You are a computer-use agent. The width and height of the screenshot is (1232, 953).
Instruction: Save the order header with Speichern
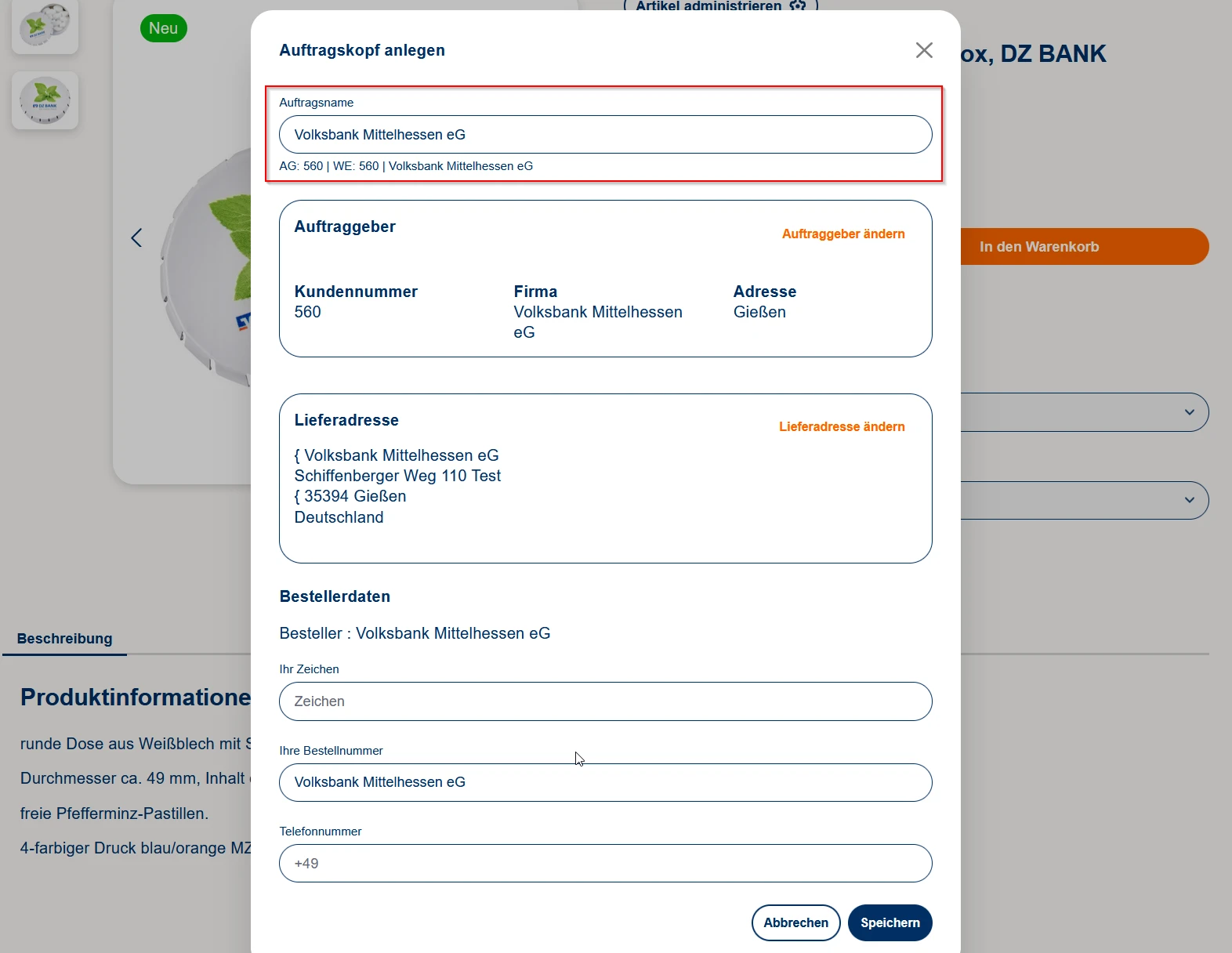(890, 922)
